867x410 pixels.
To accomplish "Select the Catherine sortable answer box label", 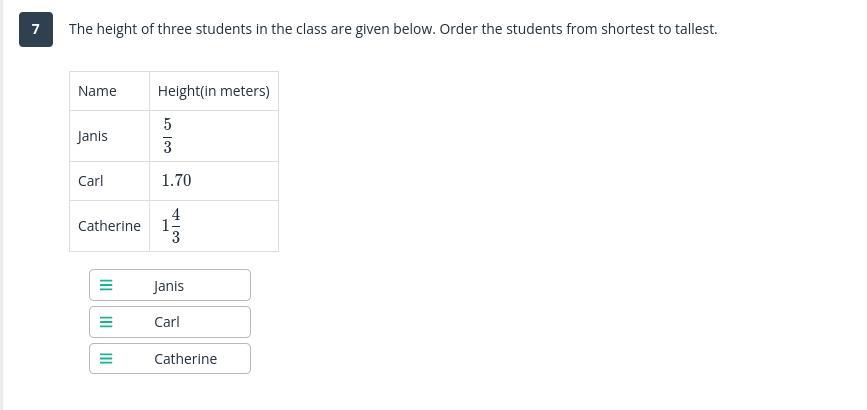I will (x=185, y=359).
